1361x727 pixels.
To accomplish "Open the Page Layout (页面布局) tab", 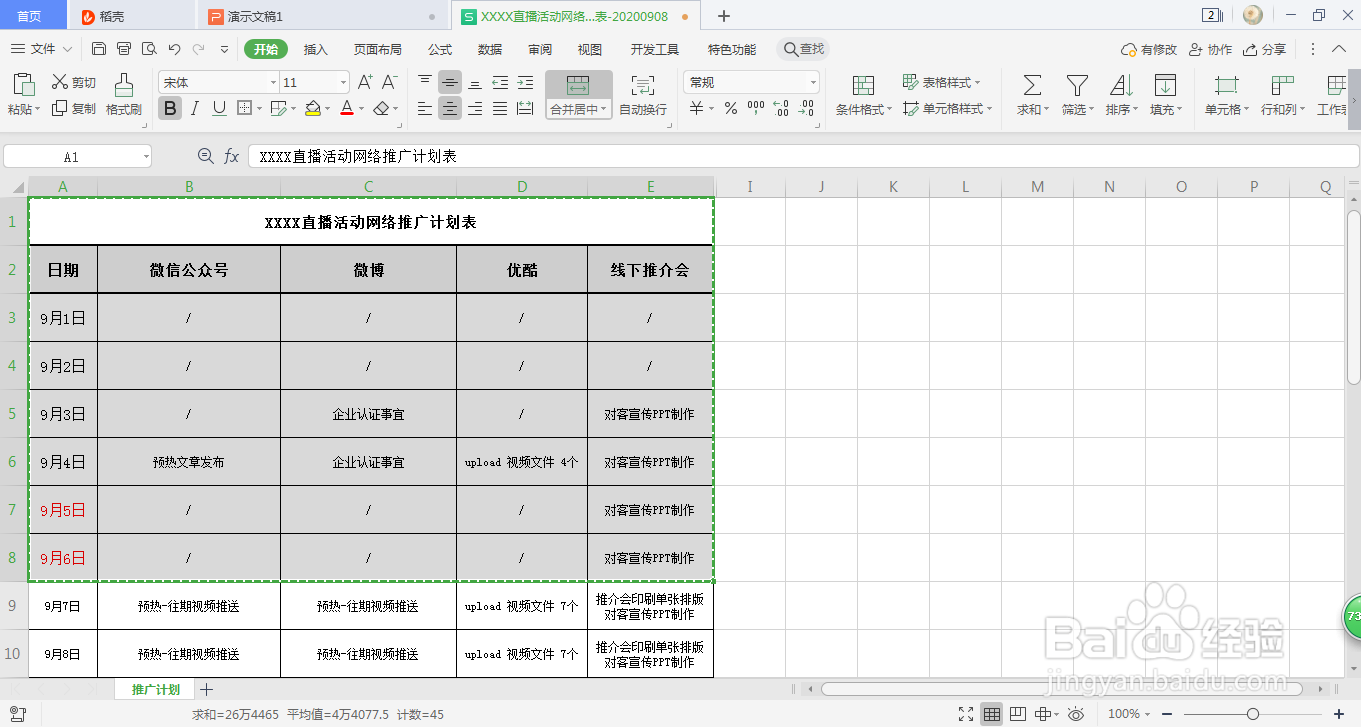I will coord(378,49).
